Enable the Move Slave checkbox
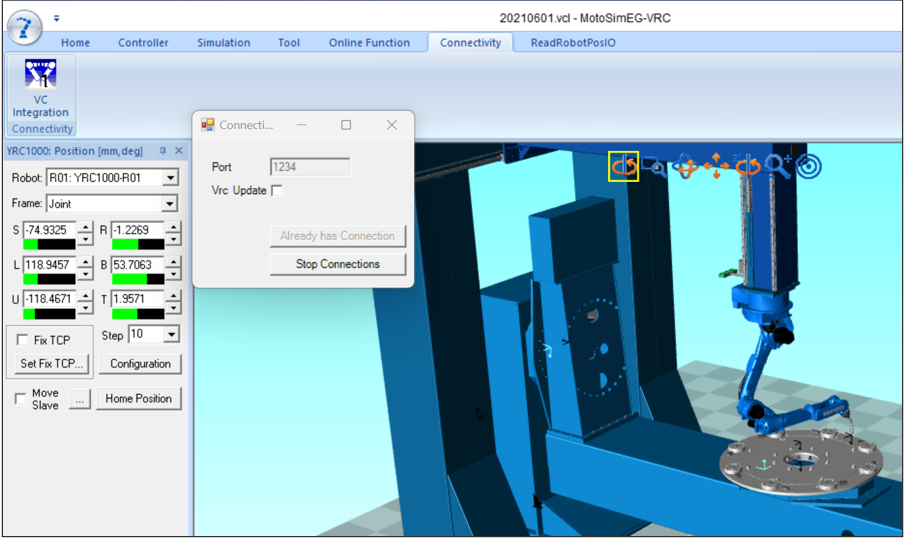Image resolution: width=904 pixels, height=538 pixels. click(21, 399)
